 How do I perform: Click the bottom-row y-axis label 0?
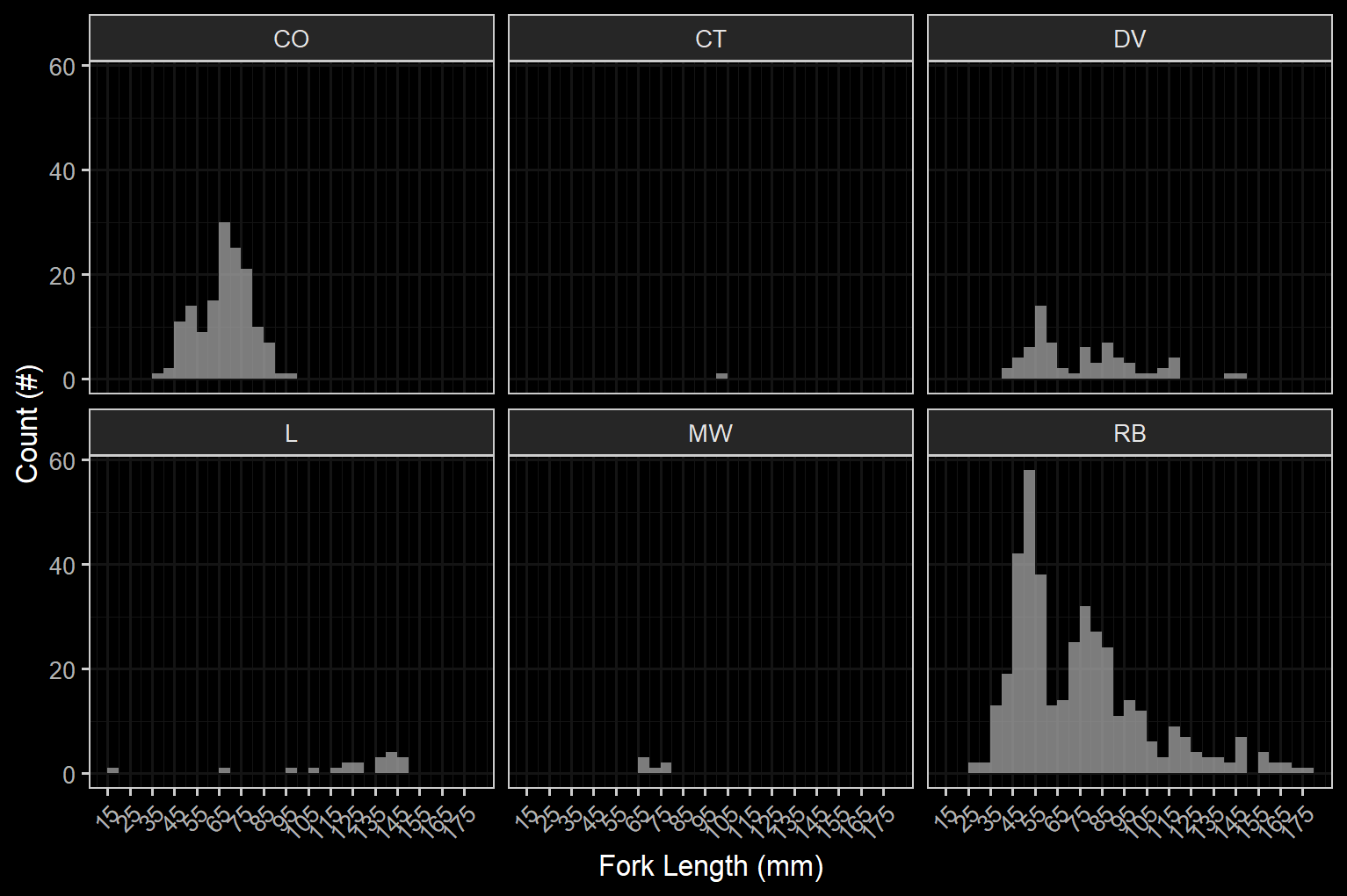pyautogui.click(x=69, y=775)
